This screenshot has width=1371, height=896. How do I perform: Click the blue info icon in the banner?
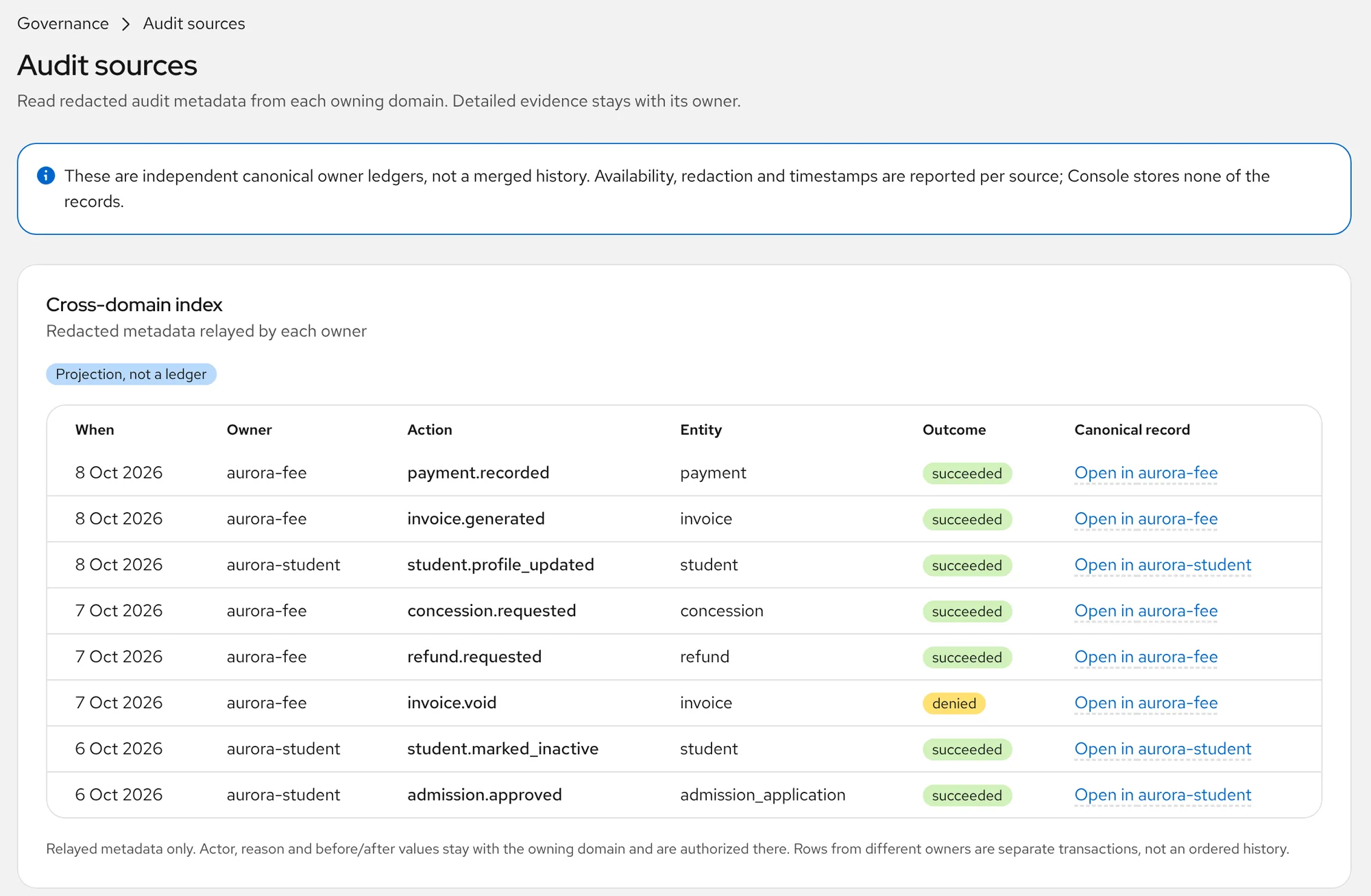pyautogui.click(x=46, y=175)
